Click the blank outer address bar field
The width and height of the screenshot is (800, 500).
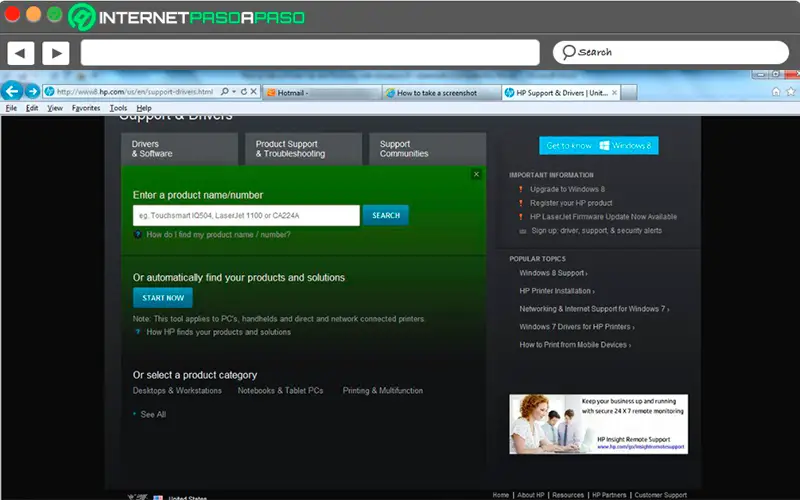tap(310, 53)
